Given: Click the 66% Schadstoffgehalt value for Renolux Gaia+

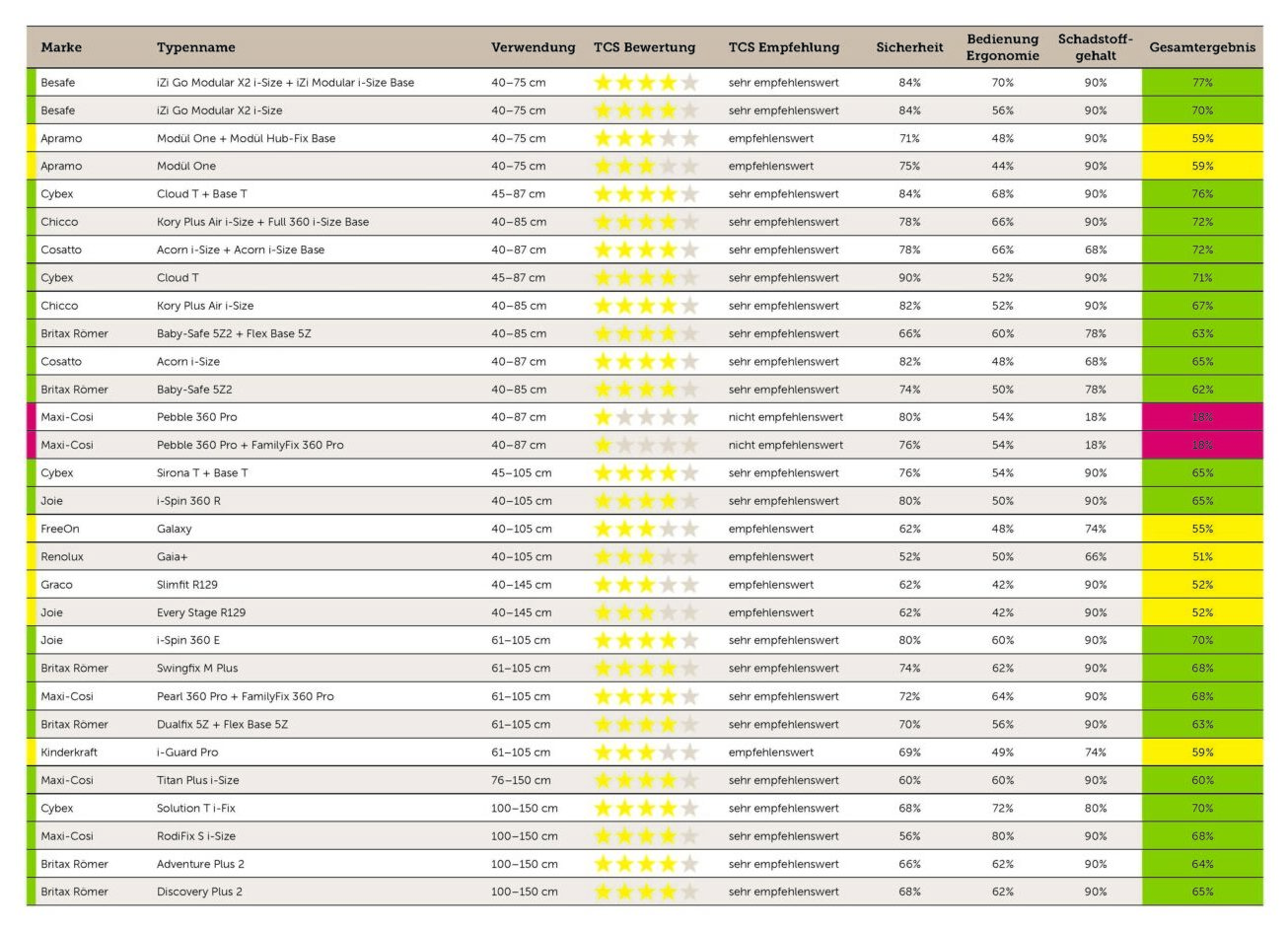Looking at the screenshot, I should click(1096, 557).
